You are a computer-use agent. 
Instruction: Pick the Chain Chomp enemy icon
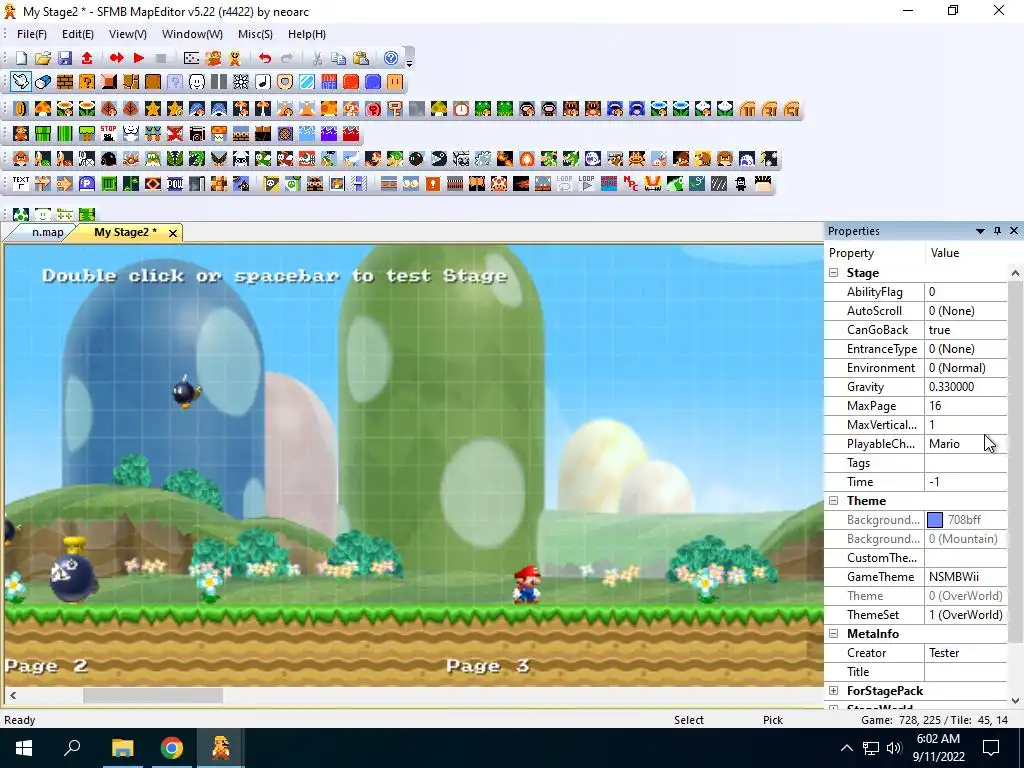[x=438, y=159]
